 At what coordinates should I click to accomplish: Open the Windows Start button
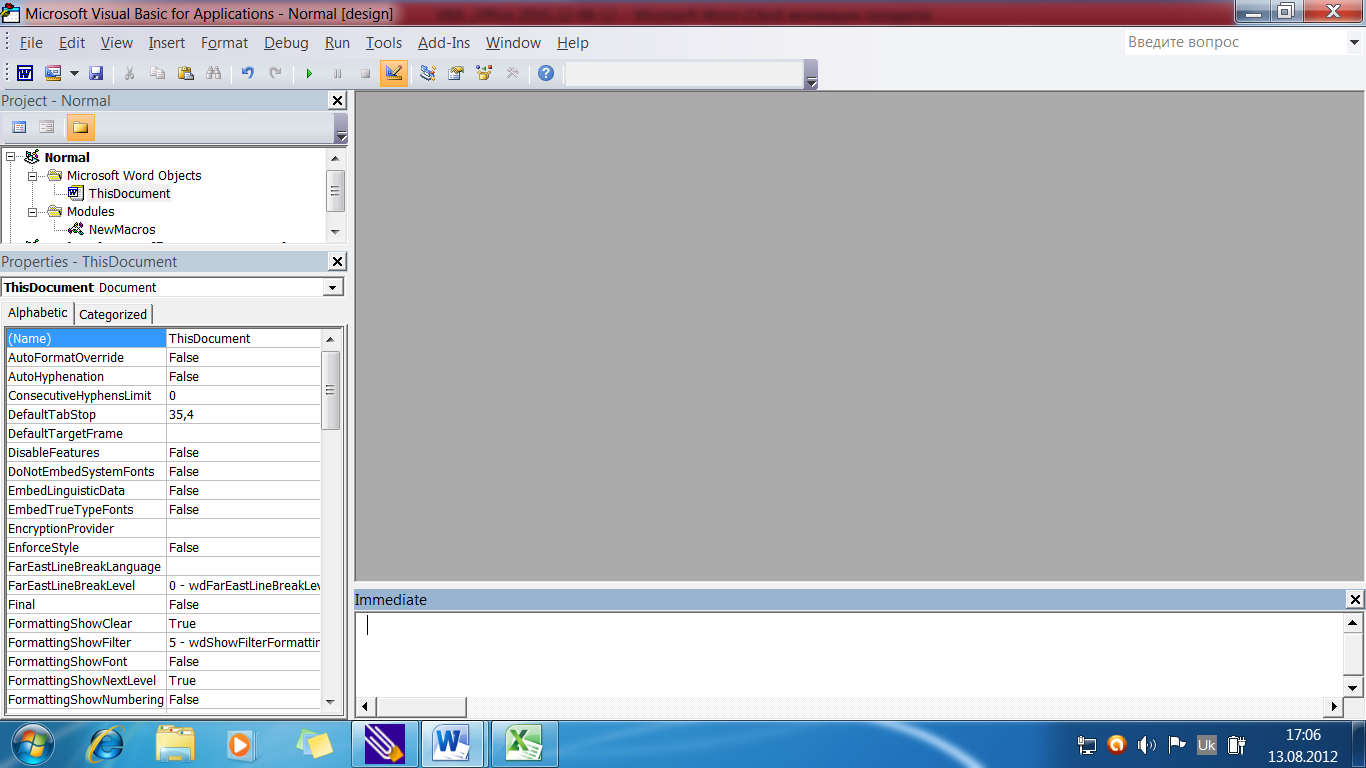point(33,744)
